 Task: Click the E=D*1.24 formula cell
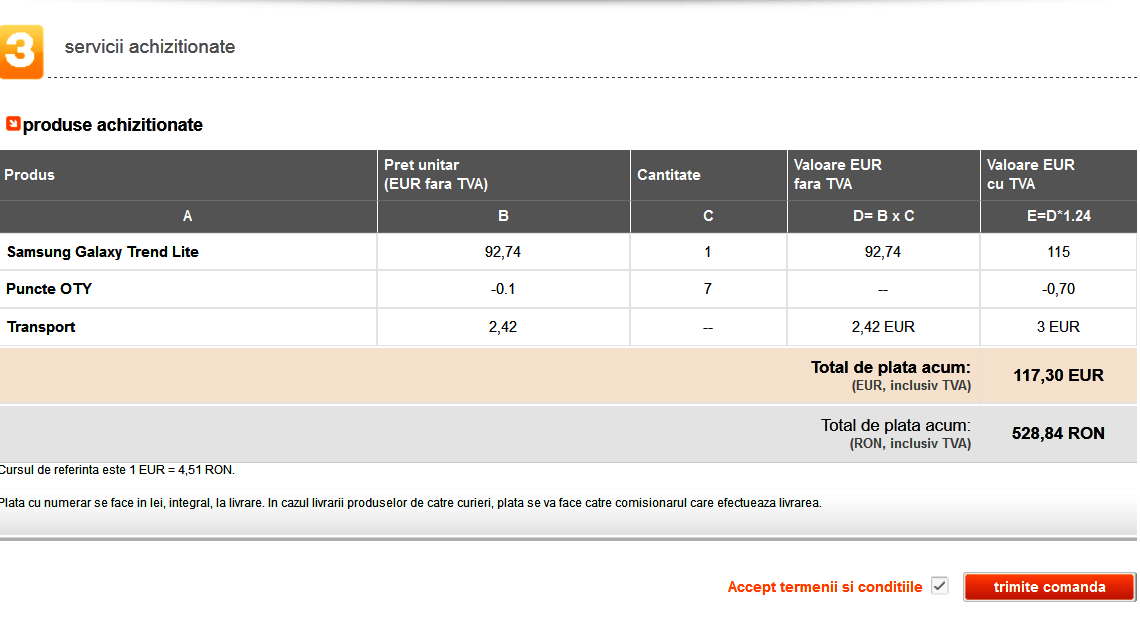coord(1059,216)
